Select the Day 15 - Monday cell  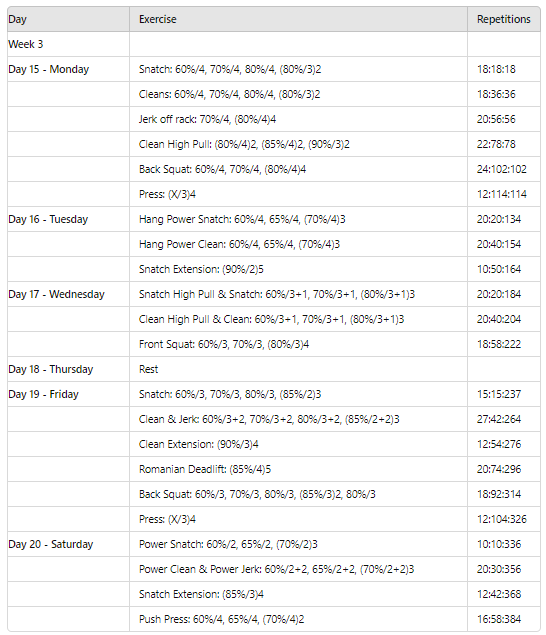68,69
